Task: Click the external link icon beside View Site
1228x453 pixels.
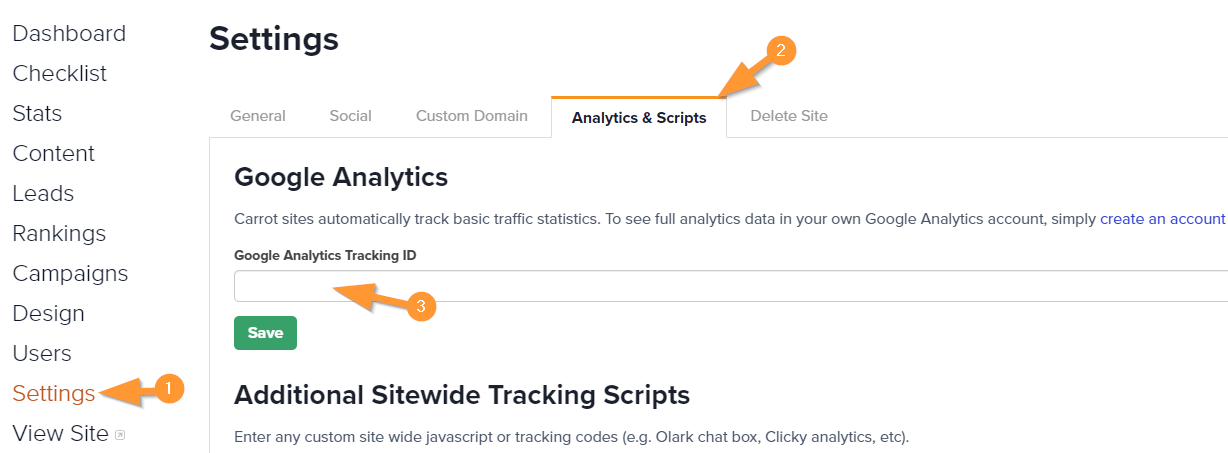Action: tap(120, 435)
